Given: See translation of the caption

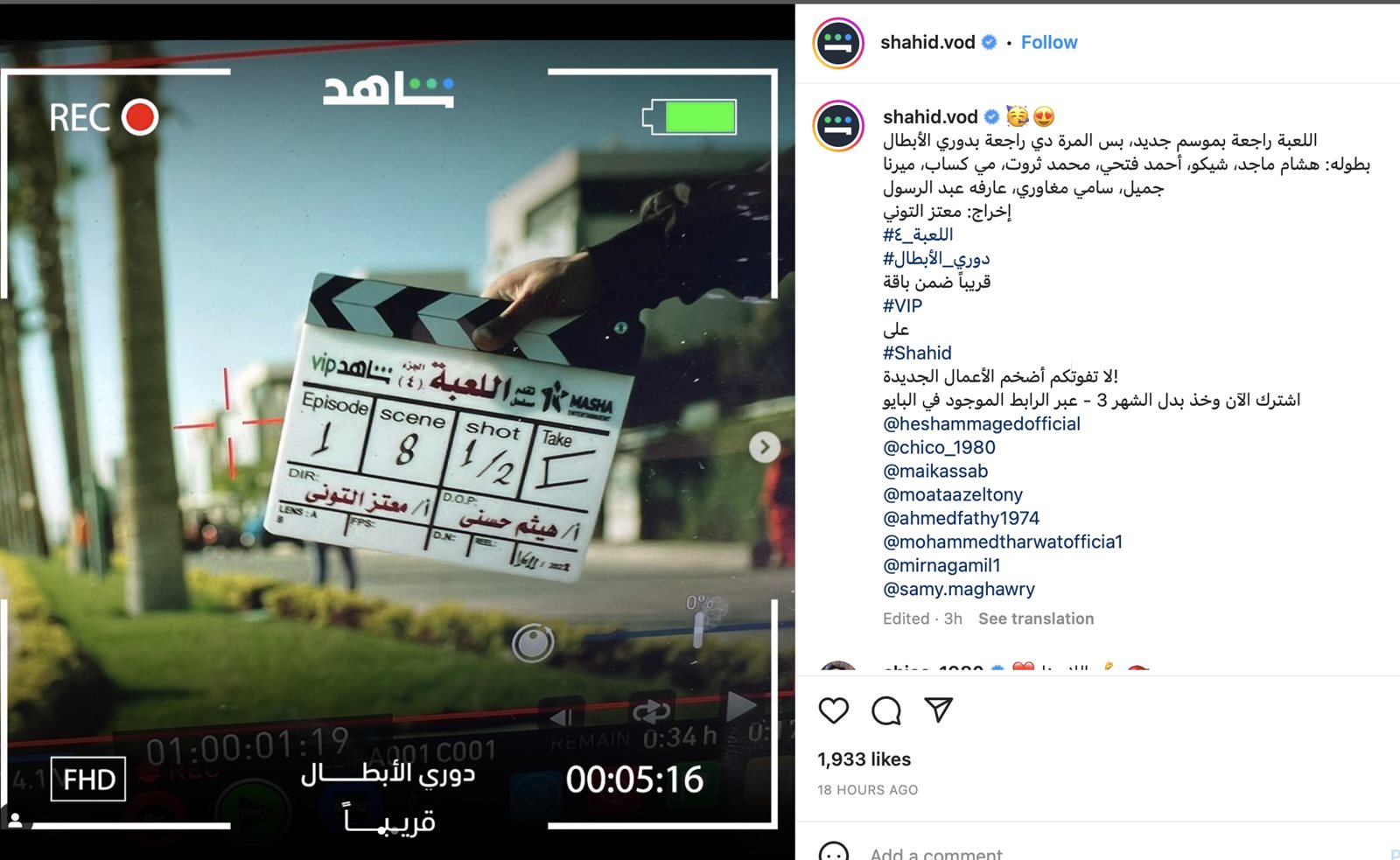Looking at the screenshot, I should click(x=1035, y=619).
